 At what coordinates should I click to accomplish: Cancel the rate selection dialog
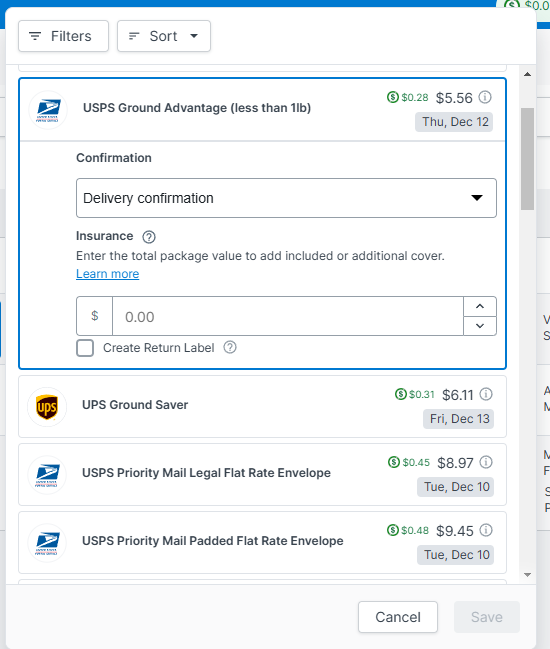coord(398,617)
